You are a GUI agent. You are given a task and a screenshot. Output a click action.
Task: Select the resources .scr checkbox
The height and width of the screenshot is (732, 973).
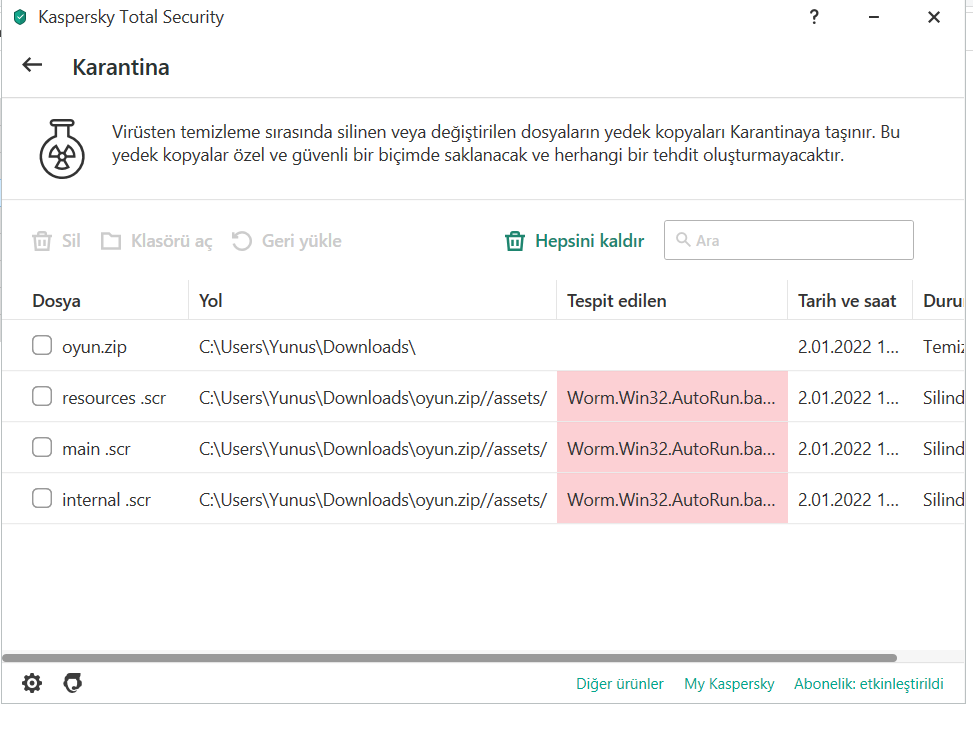(x=42, y=396)
